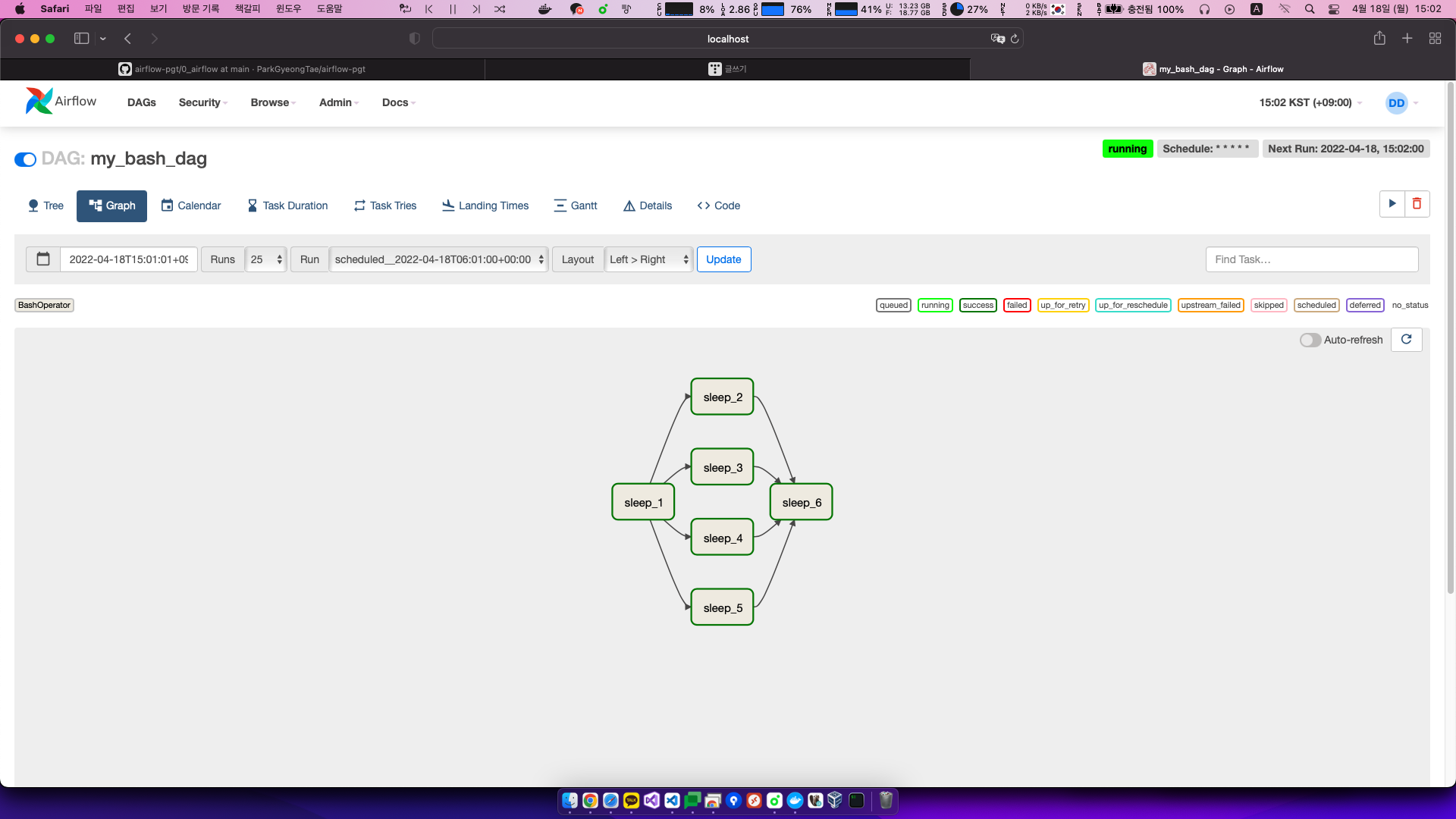Click the Trigger DAG play icon
The width and height of the screenshot is (1456, 819).
pyautogui.click(x=1392, y=204)
